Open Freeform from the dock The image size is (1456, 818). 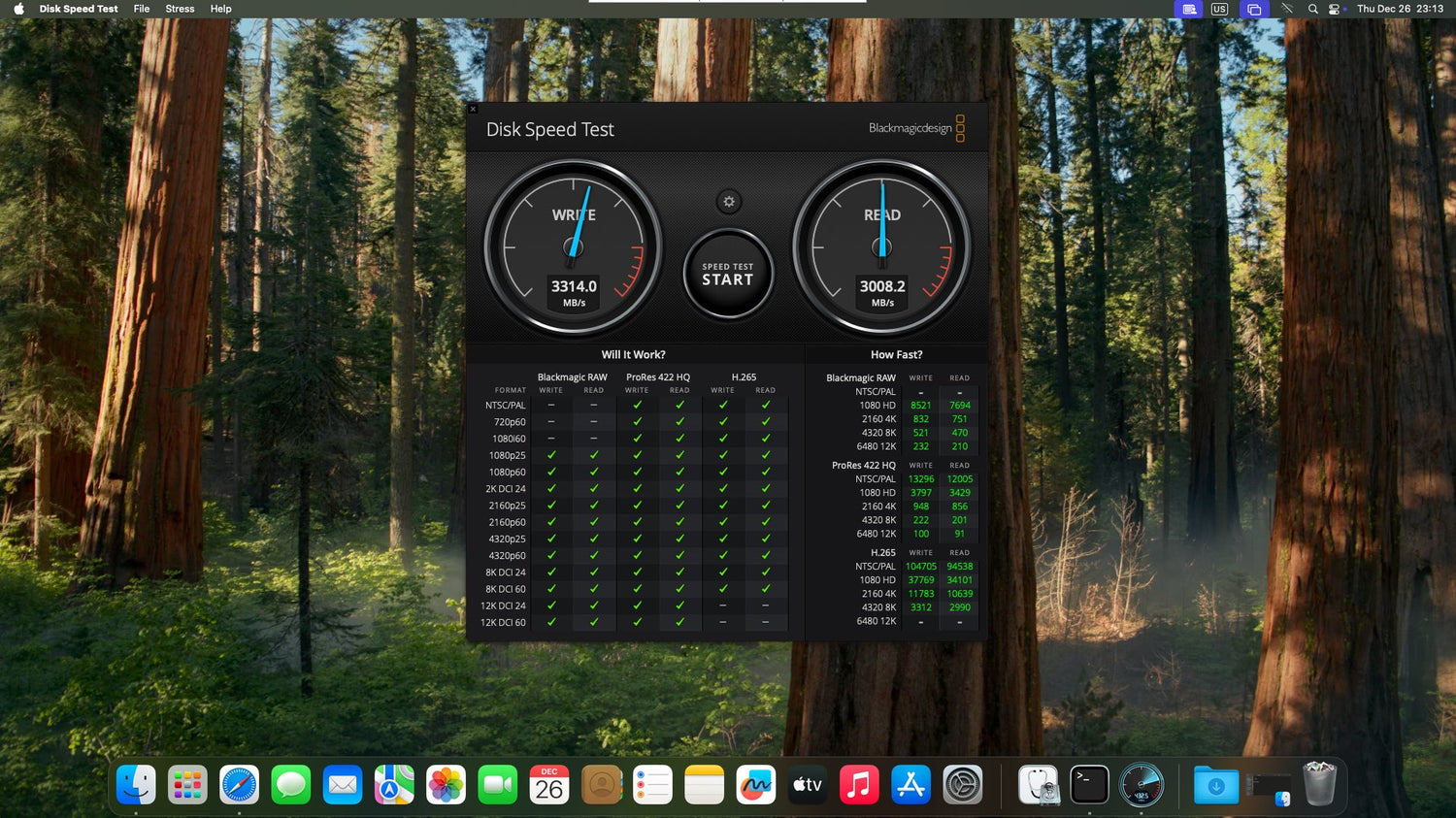click(x=755, y=785)
